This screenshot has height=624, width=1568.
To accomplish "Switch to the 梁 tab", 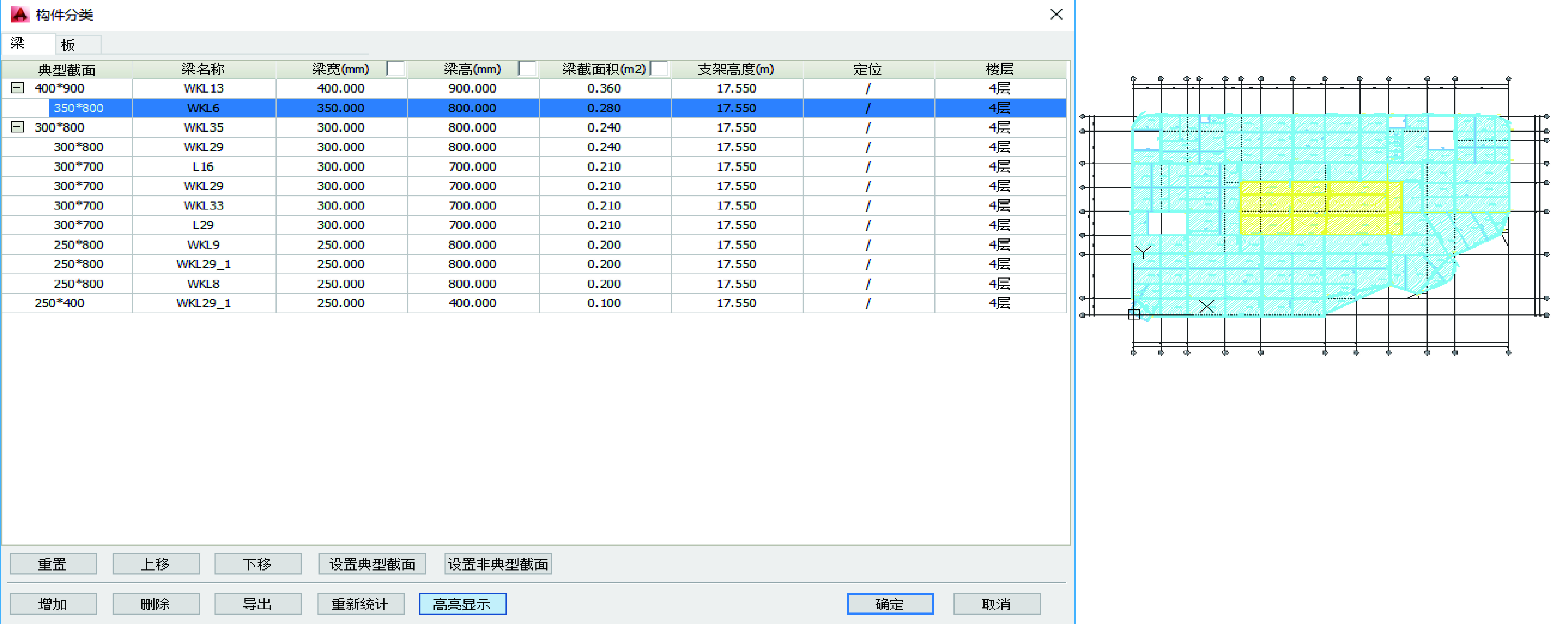I will (28, 44).
